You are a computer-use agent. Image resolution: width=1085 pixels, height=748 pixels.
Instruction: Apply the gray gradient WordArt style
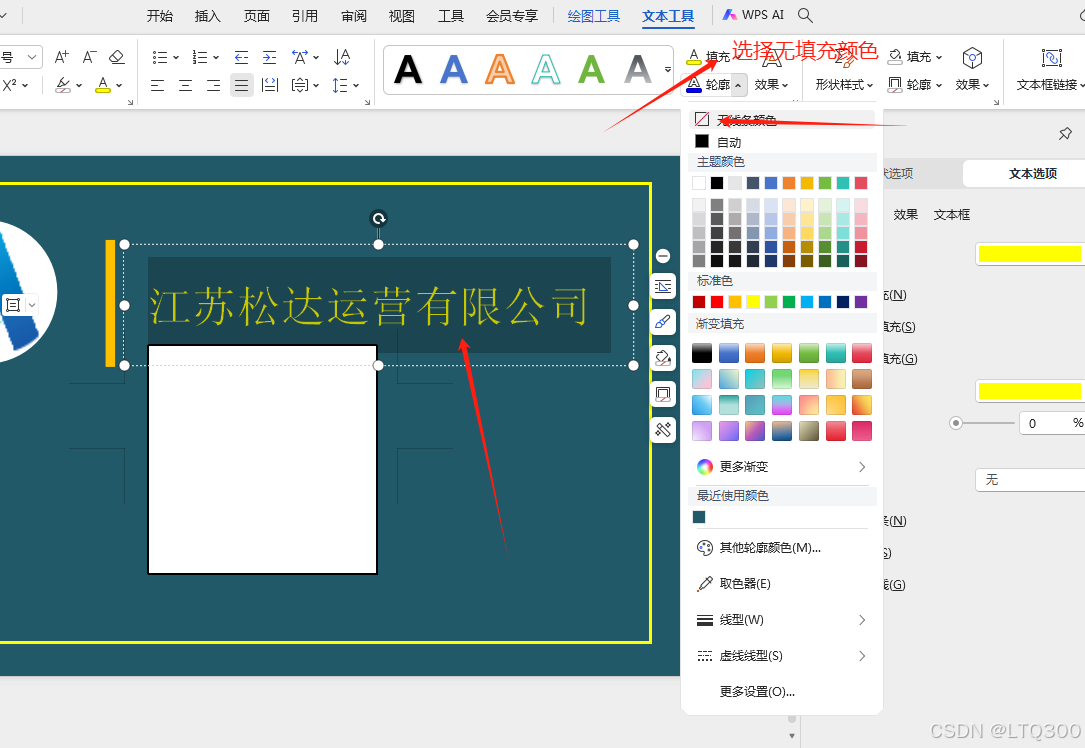pyautogui.click(x=637, y=69)
